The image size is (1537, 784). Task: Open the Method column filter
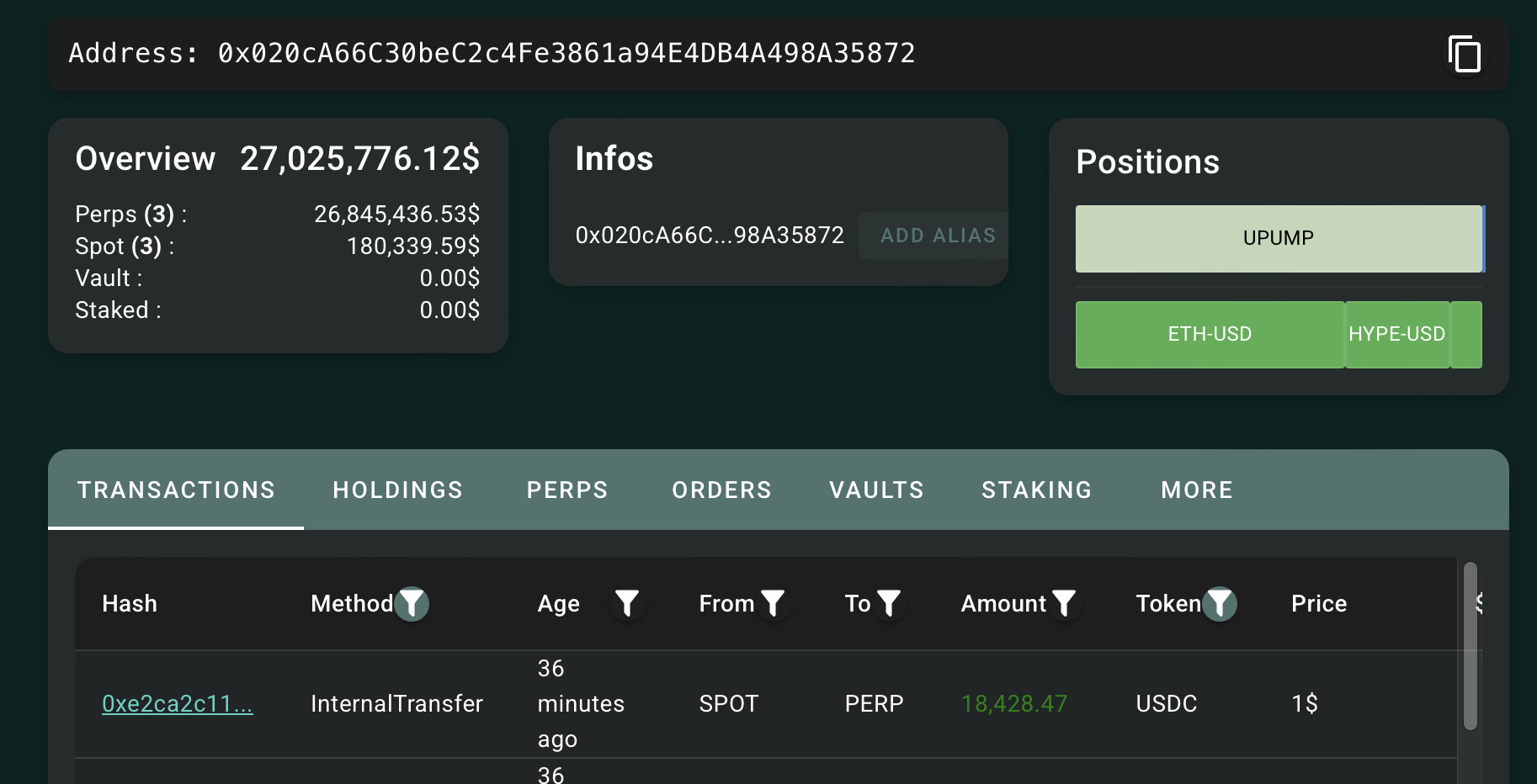coord(412,603)
